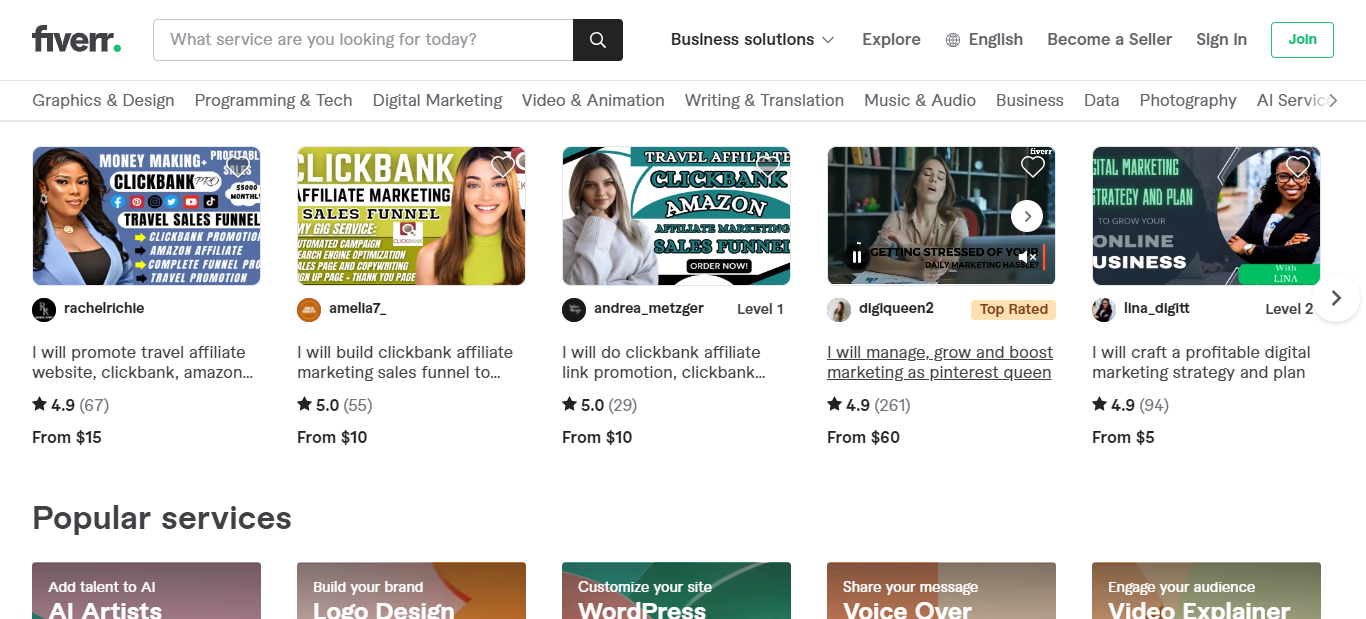Select the Digital Marketing category
Image resolution: width=1366 pixels, height=619 pixels.
tap(437, 100)
